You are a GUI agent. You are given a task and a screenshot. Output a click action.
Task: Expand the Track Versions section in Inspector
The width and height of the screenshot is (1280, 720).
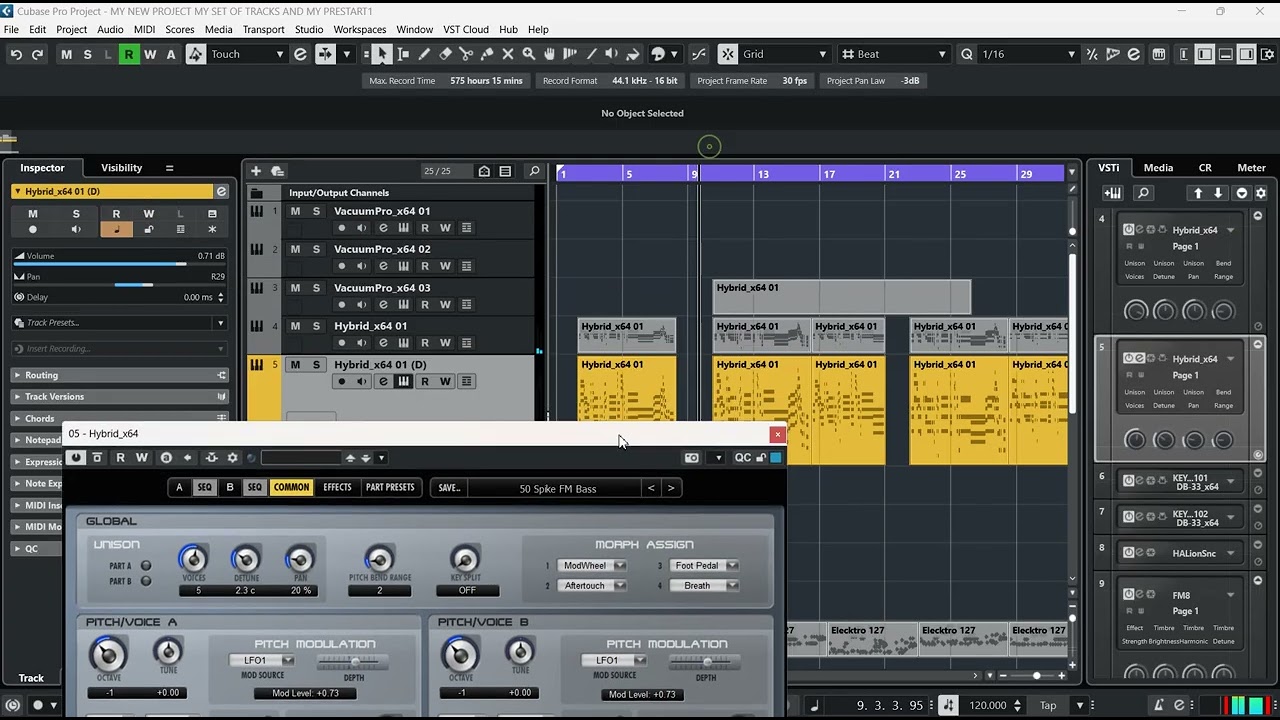point(120,396)
